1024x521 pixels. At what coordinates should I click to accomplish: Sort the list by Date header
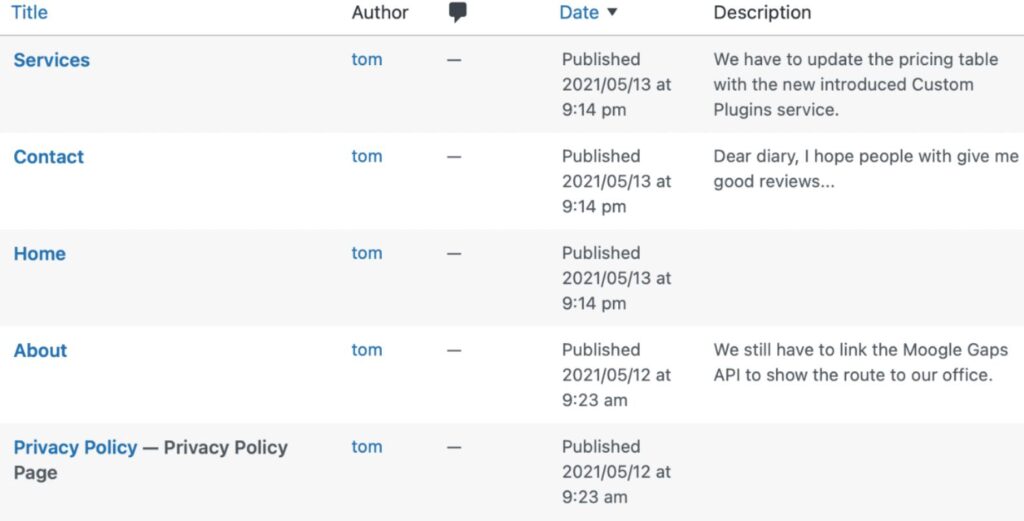[579, 13]
